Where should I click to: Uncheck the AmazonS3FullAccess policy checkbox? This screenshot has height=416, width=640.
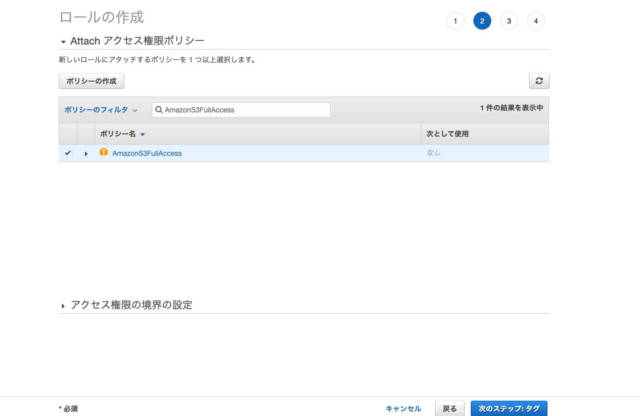pos(68,153)
